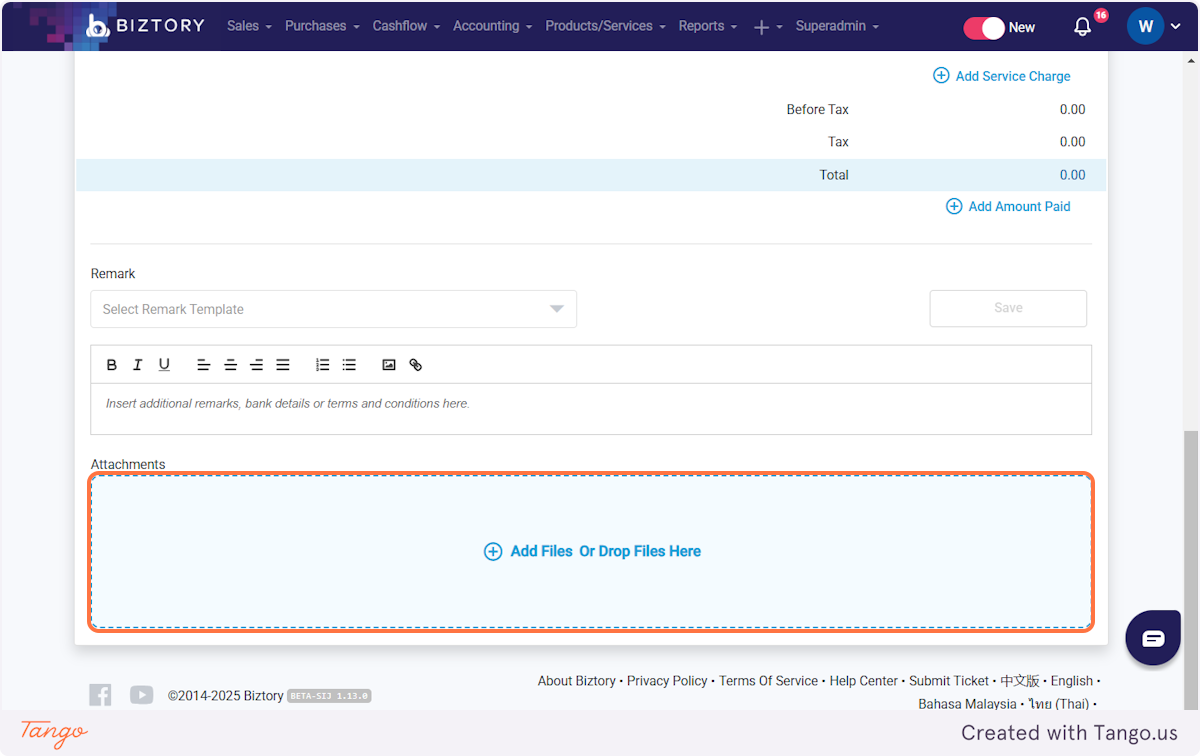The width and height of the screenshot is (1200, 756).
Task: Open the Facebook page icon
Action: [100, 695]
